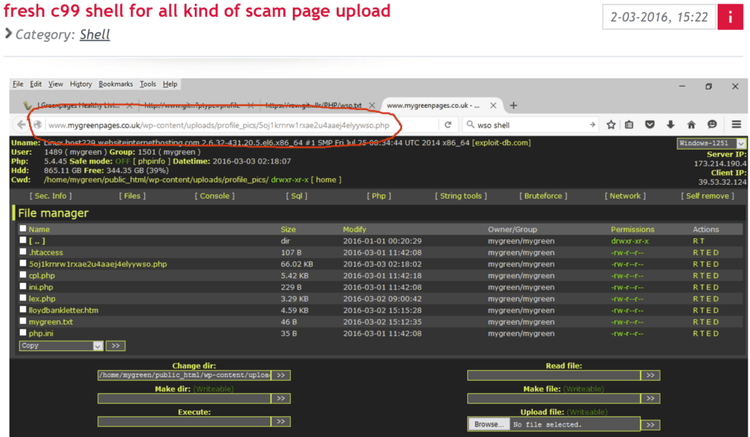Click the bookmark star icon in toolbar
Image resolution: width=750 pixels, height=437 pixels.
[x=611, y=125]
